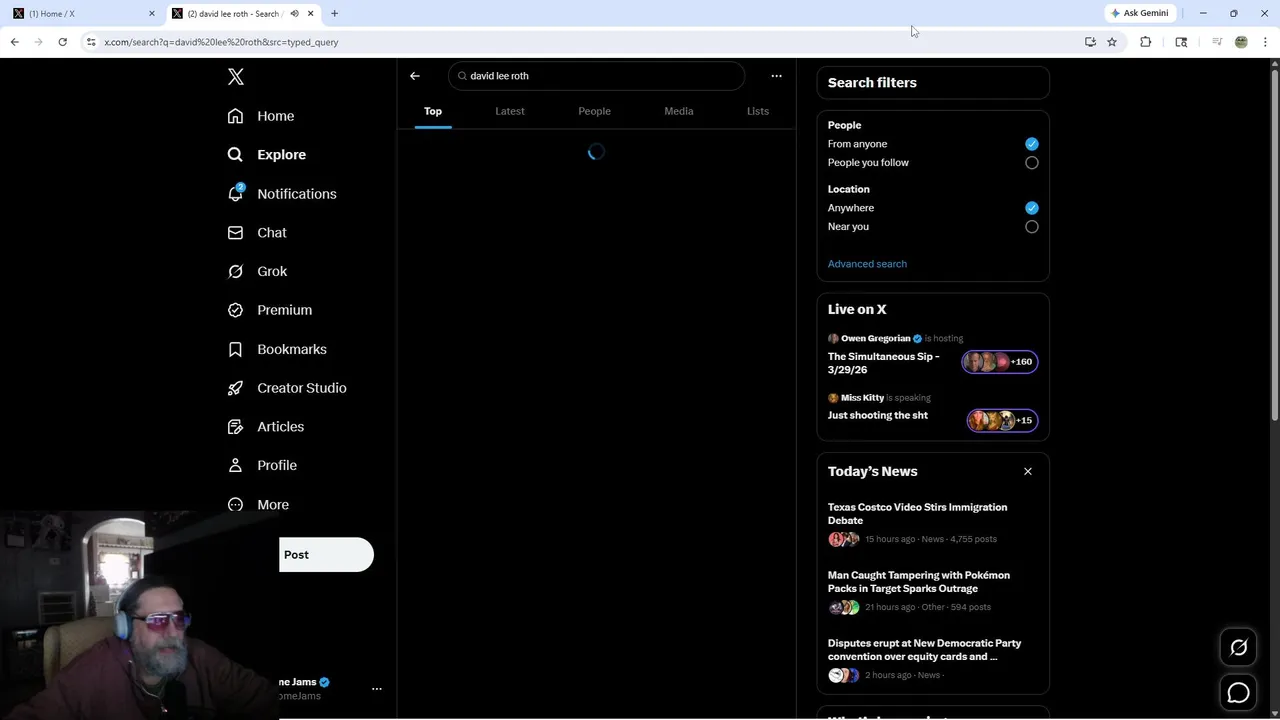
Task: Click Ask Gemini button
Action: pyautogui.click(x=1139, y=13)
